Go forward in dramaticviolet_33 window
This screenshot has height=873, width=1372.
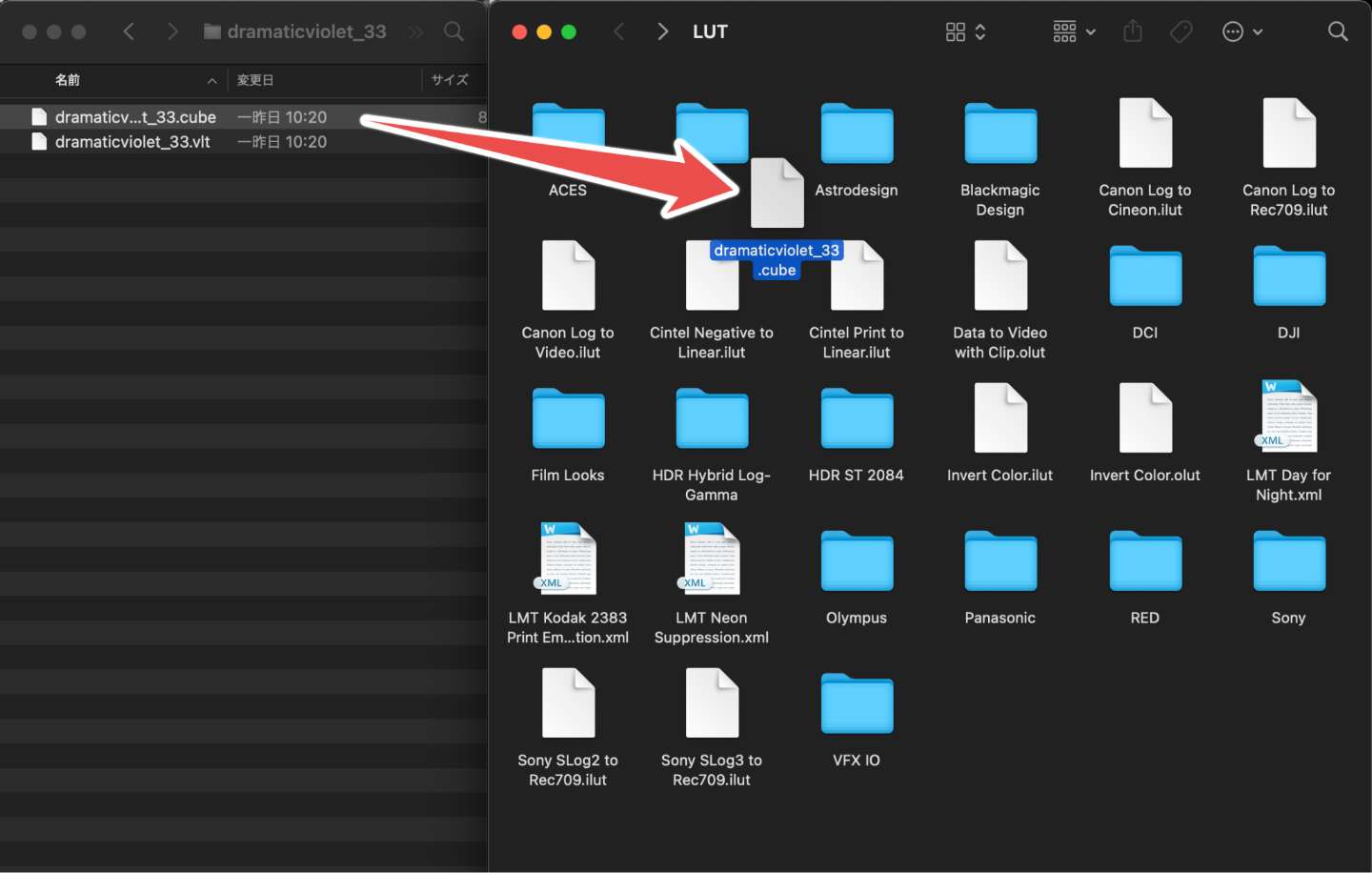[172, 32]
